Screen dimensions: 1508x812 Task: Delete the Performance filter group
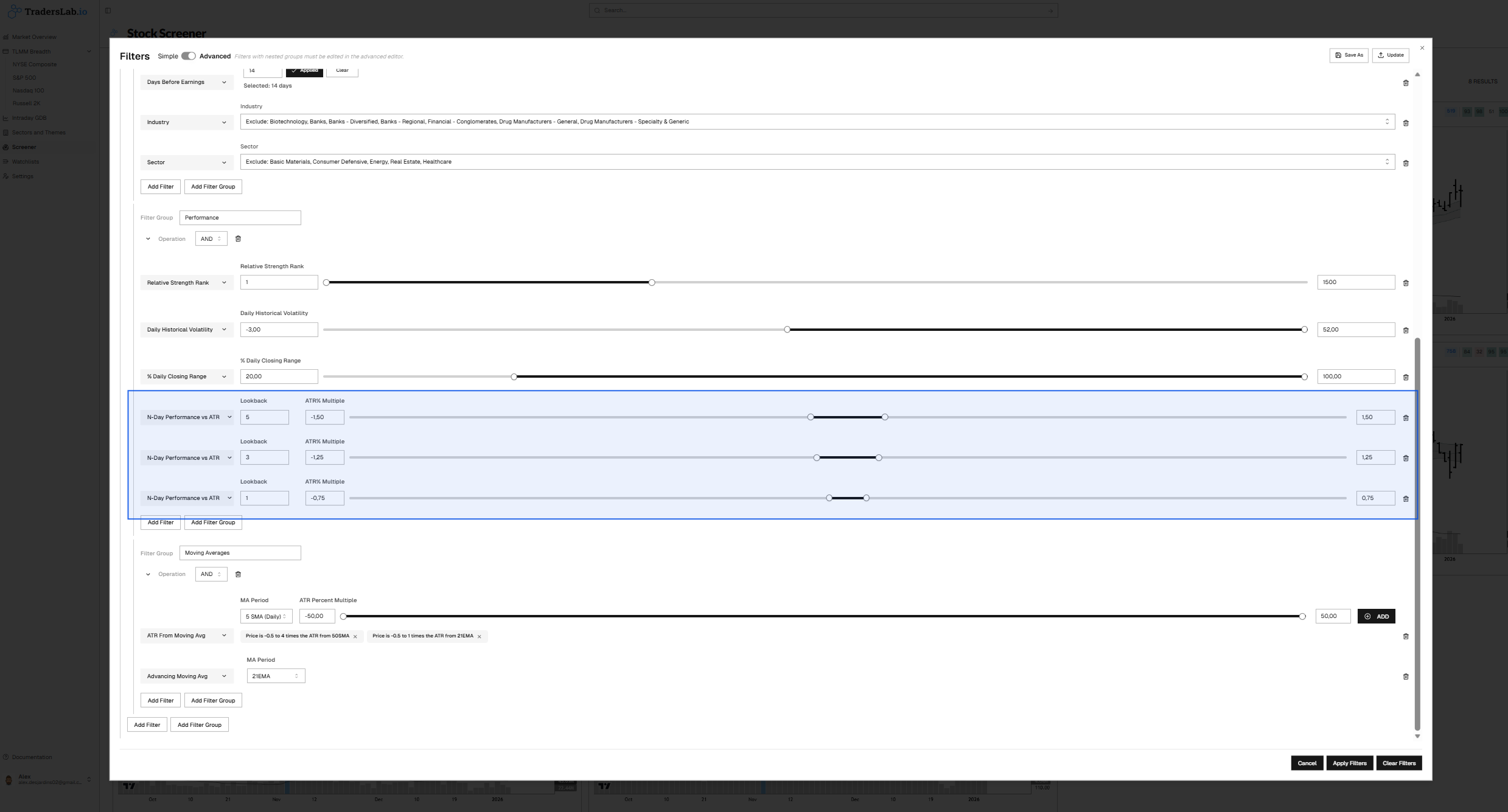pos(238,239)
